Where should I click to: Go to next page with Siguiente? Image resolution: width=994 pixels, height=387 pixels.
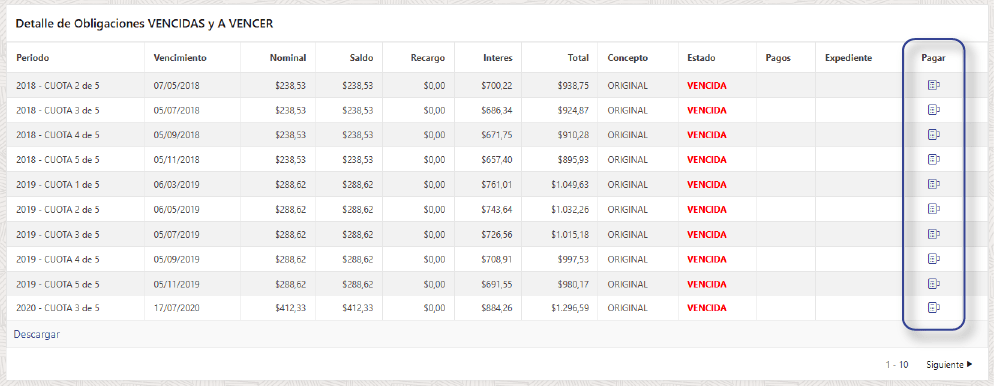(x=949, y=365)
